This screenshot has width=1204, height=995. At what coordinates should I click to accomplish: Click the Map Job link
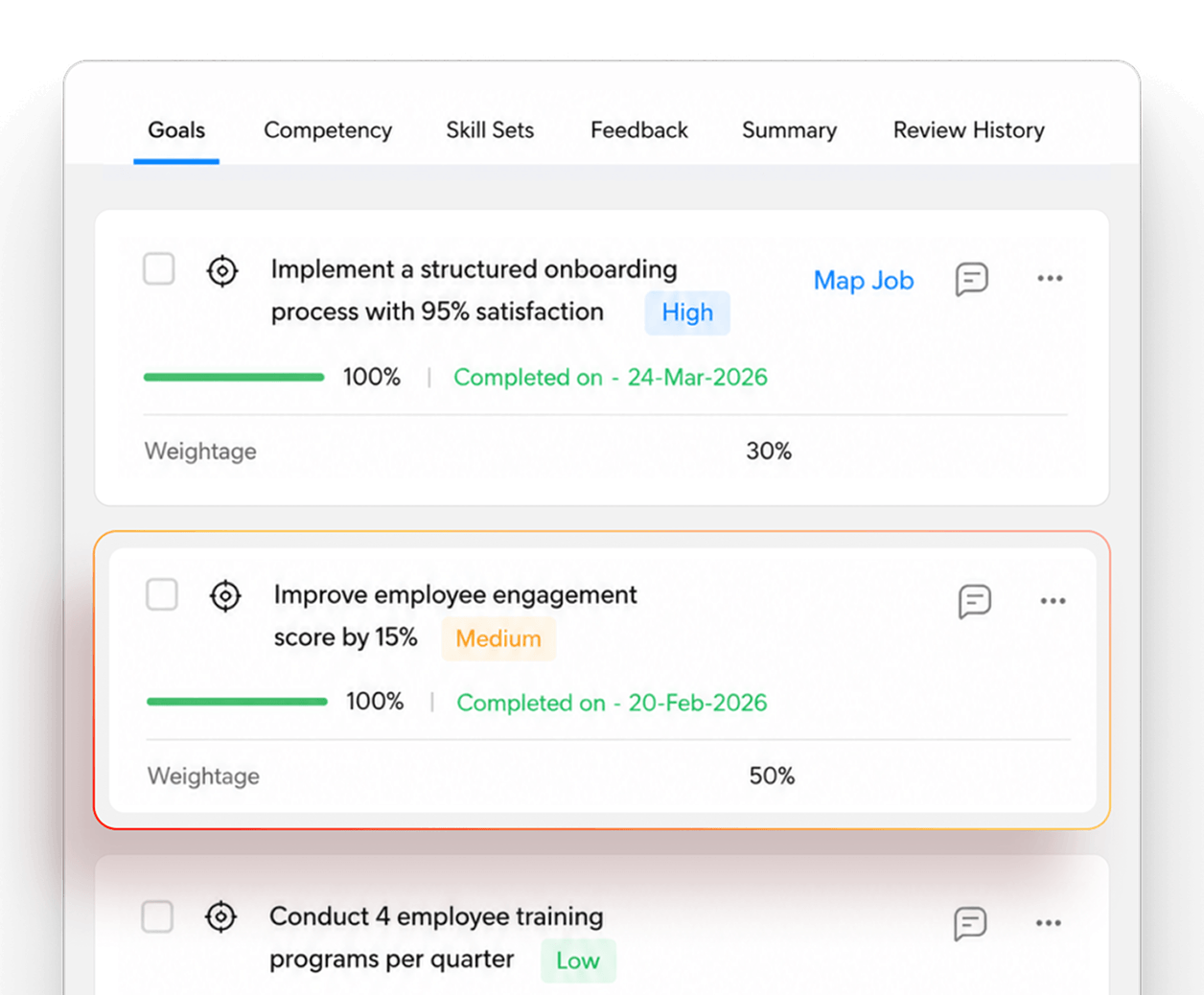click(x=864, y=281)
